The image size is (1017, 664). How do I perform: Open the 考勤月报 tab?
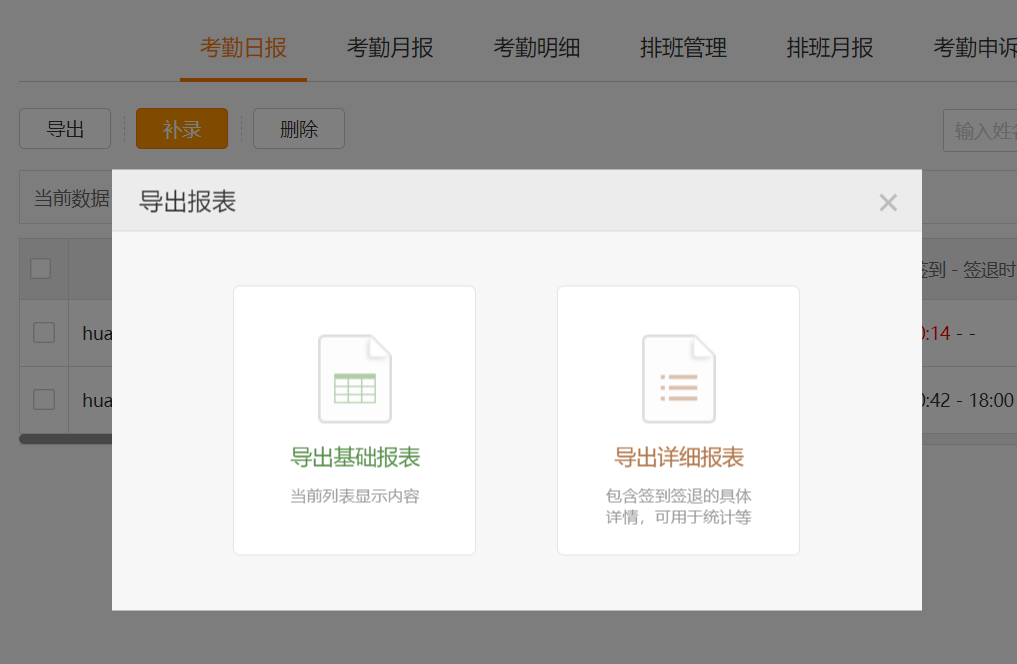click(390, 48)
